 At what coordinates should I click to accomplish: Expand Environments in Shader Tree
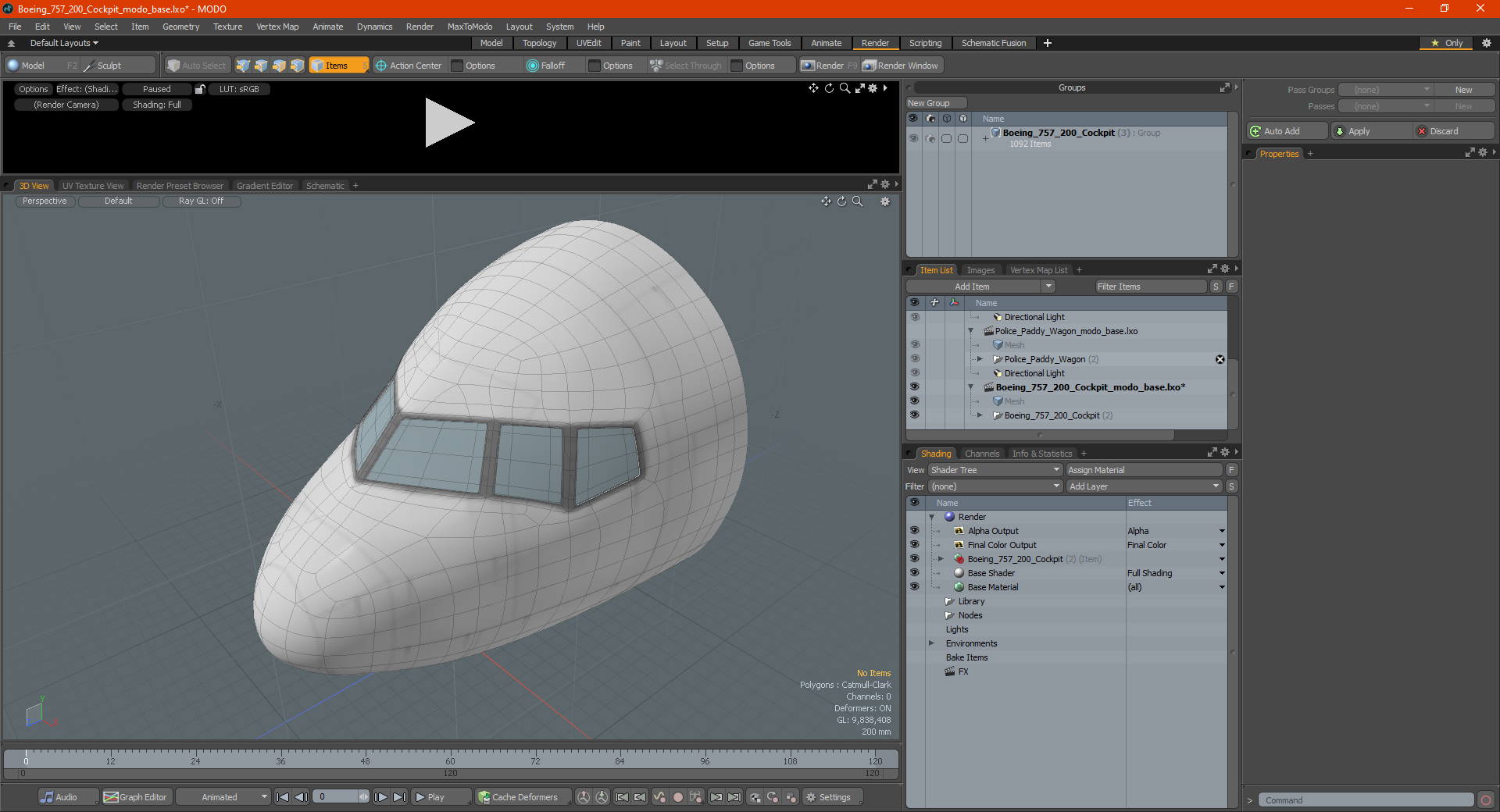931,643
